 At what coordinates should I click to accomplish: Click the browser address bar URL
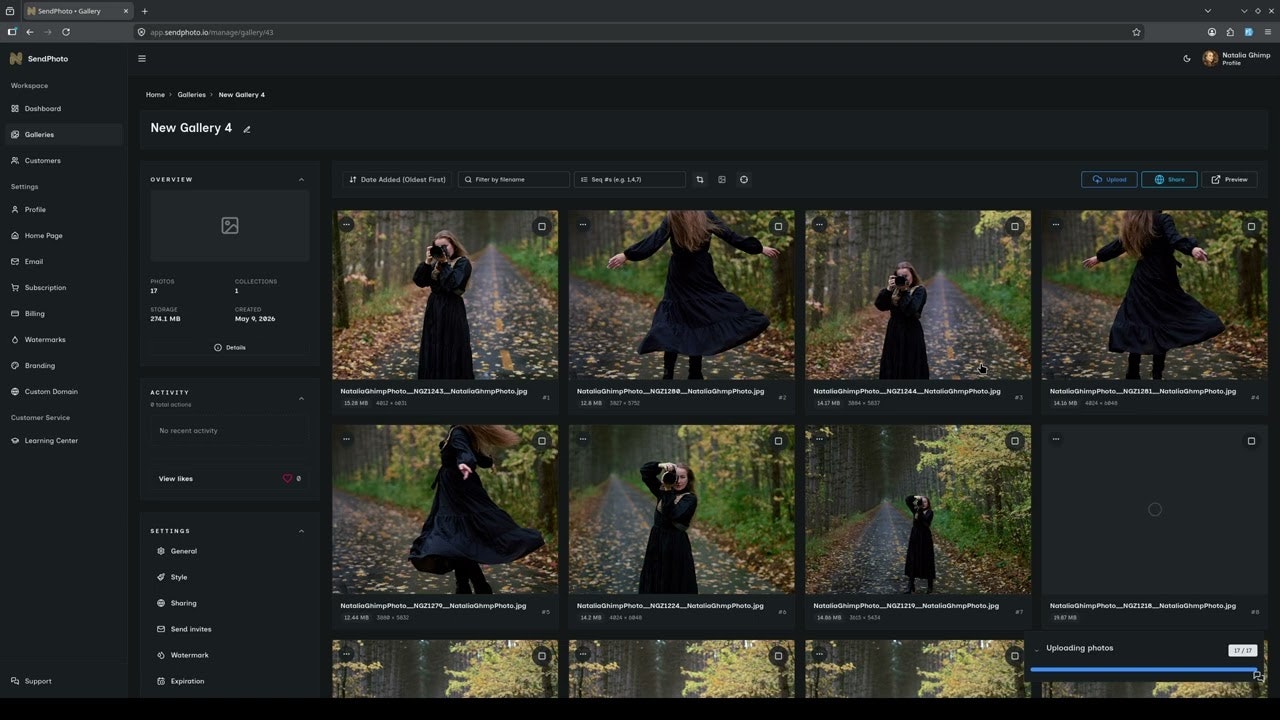coord(212,32)
